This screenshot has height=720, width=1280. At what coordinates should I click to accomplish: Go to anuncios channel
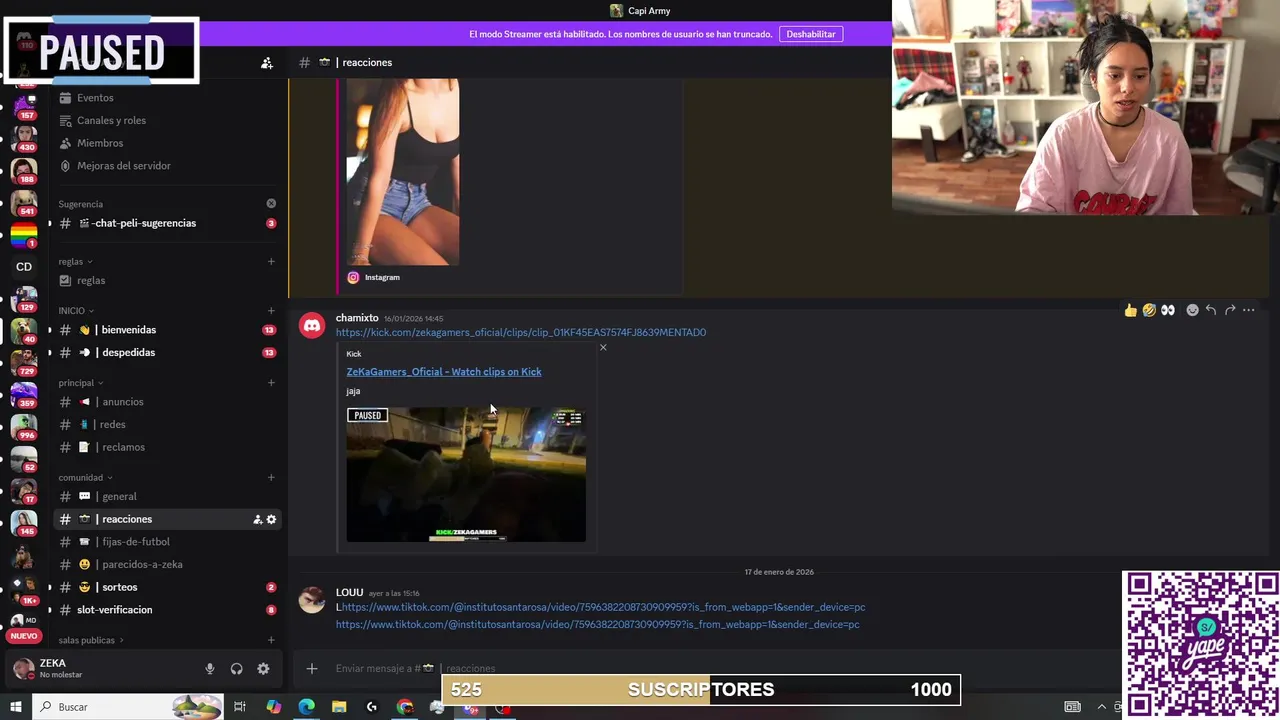point(166,402)
